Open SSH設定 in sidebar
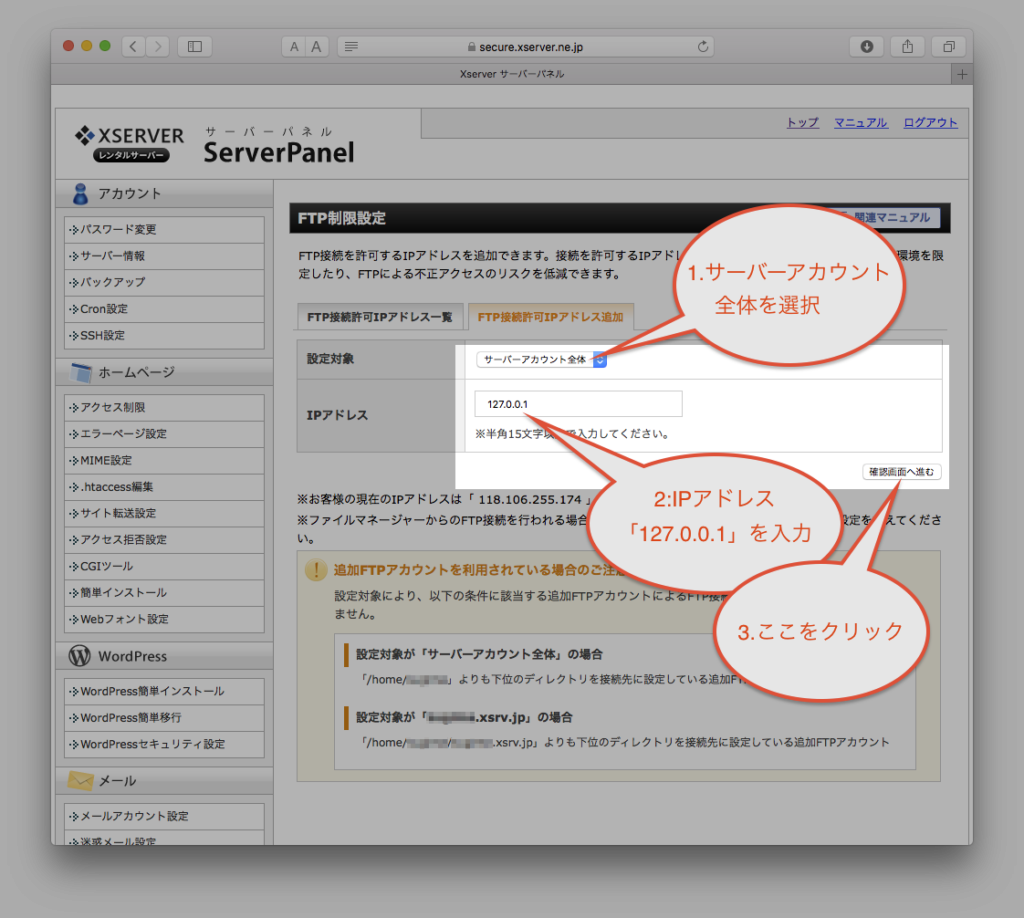This screenshot has height=918, width=1024. pos(165,336)
